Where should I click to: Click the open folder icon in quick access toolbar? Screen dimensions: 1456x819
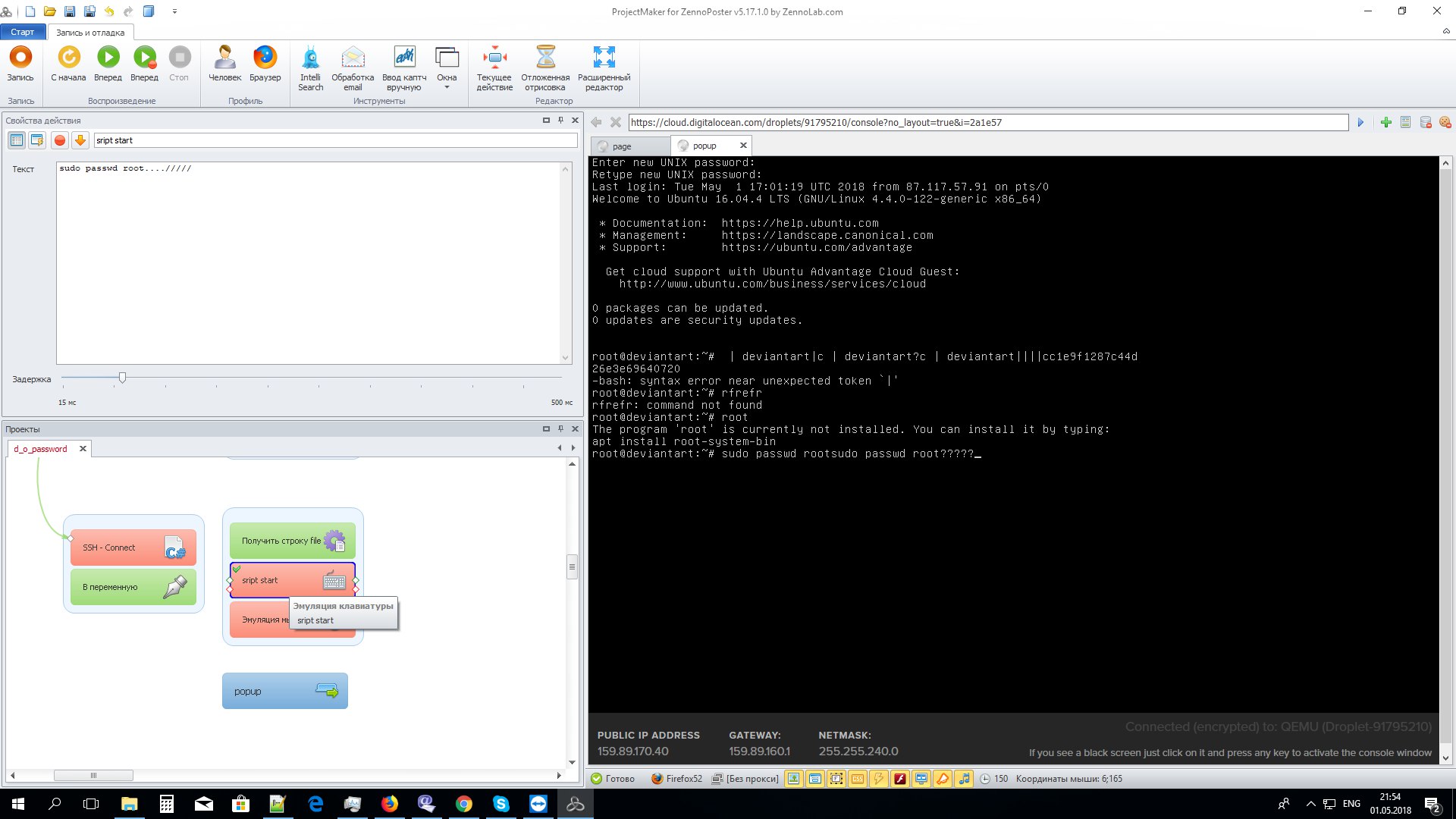coord(50,11)
